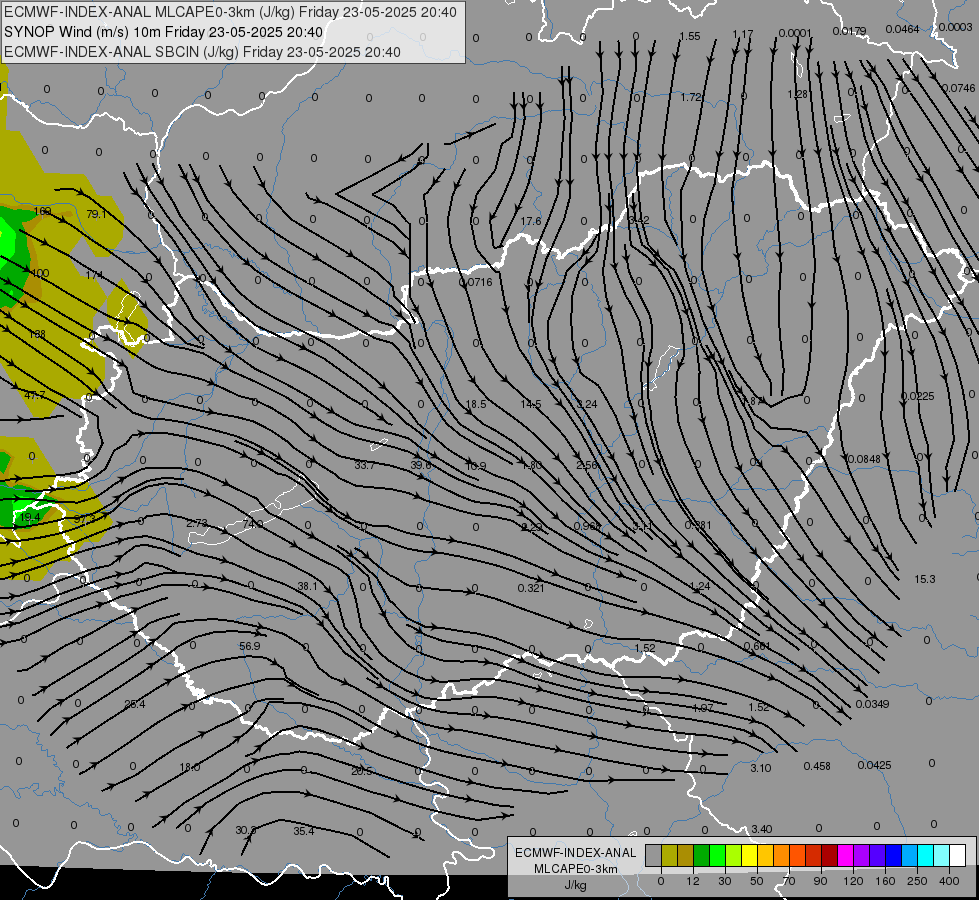Click the 1.55 value on the map

pos(690,36)
